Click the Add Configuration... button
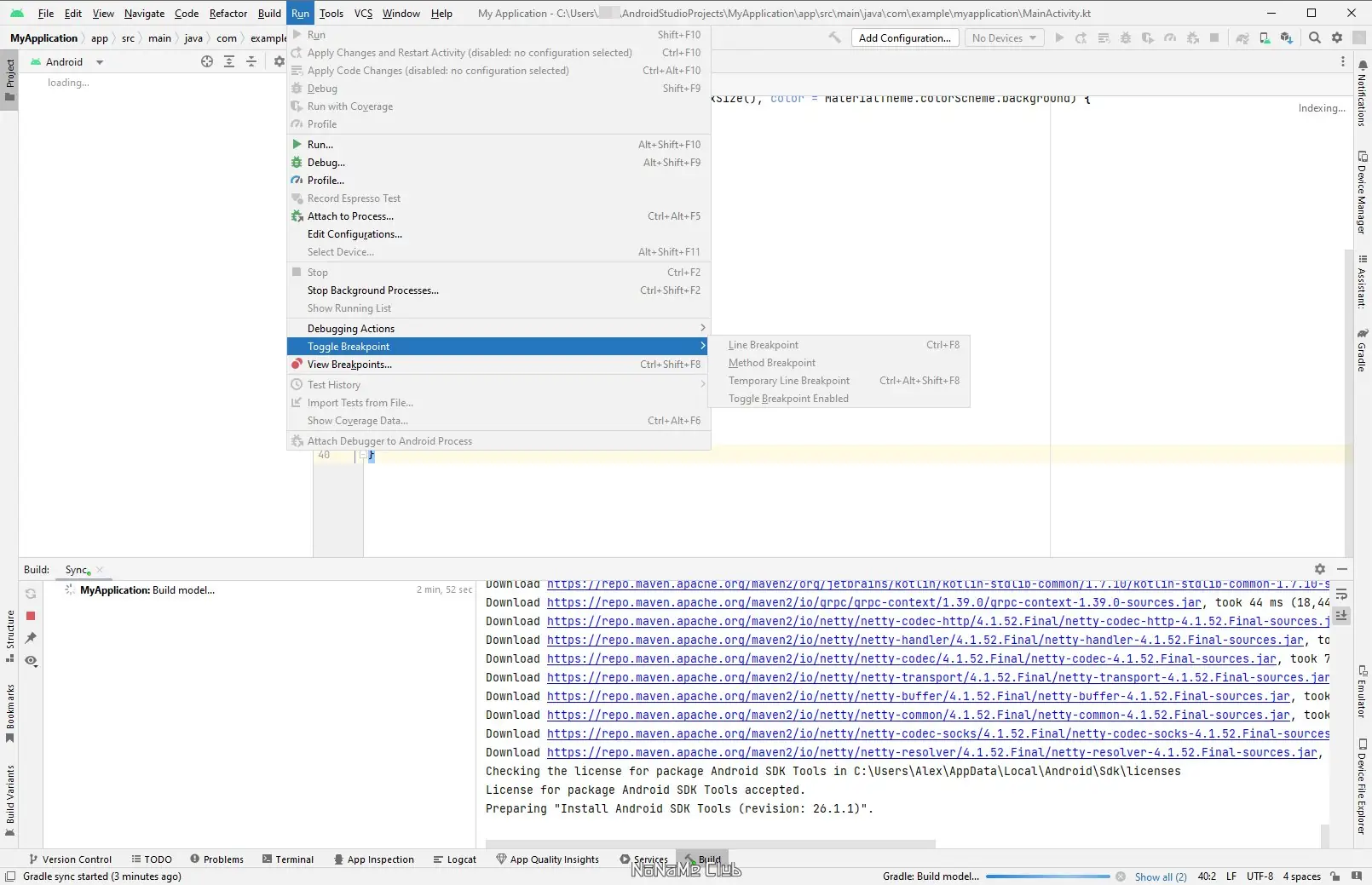The width and height of the screenshot is (1372, 885). (x=905, y=37)
